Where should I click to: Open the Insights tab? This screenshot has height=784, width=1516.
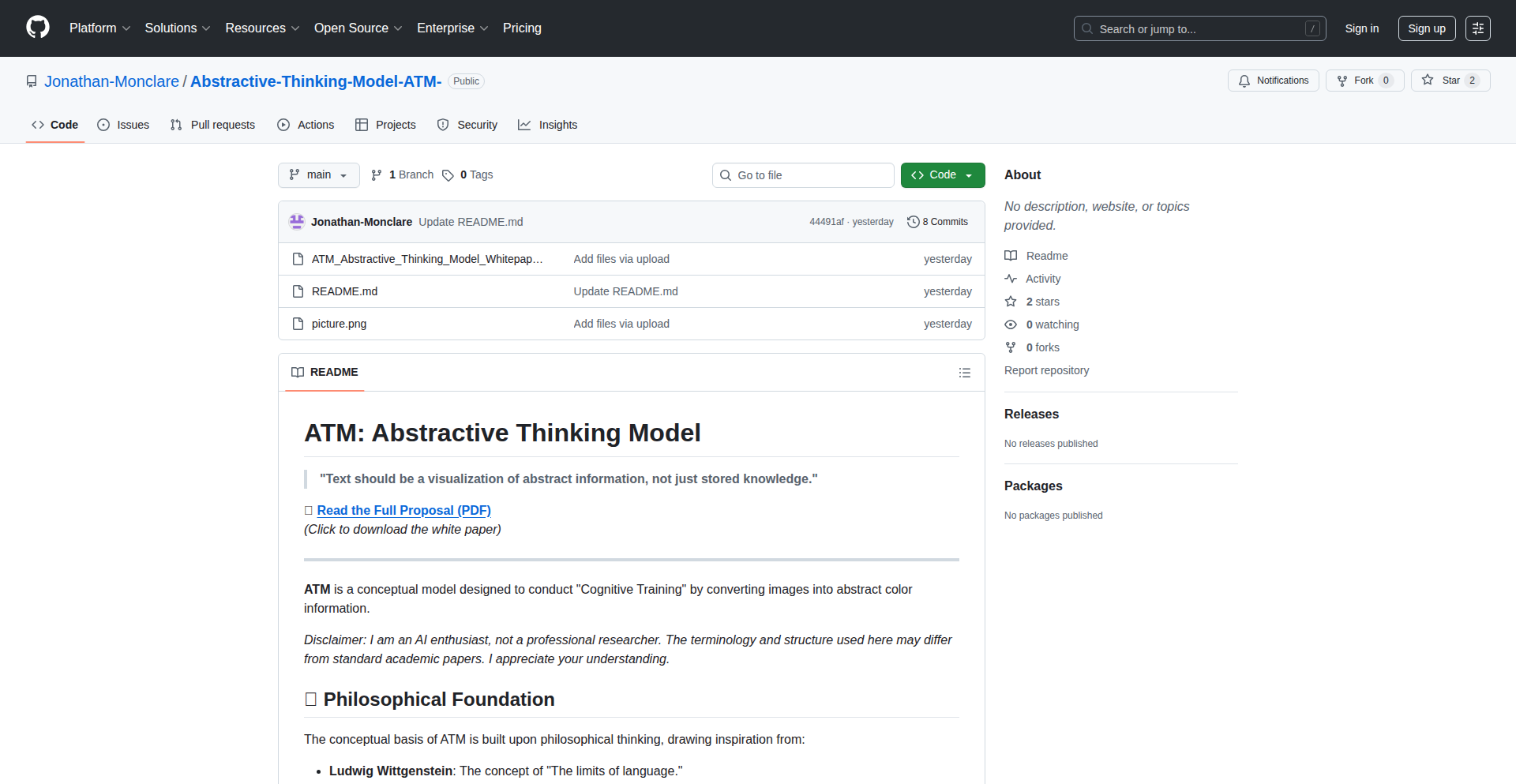click(x=548, y=125)
